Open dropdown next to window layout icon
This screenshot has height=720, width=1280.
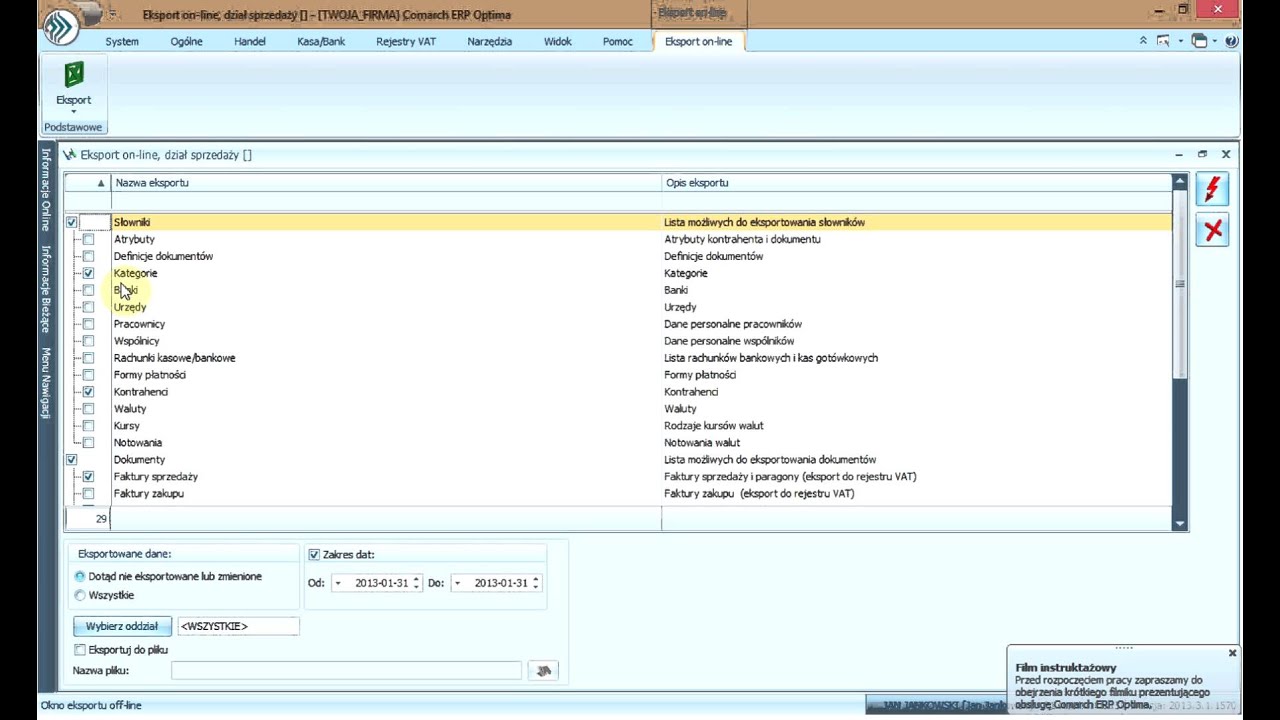click(1216, 41)
